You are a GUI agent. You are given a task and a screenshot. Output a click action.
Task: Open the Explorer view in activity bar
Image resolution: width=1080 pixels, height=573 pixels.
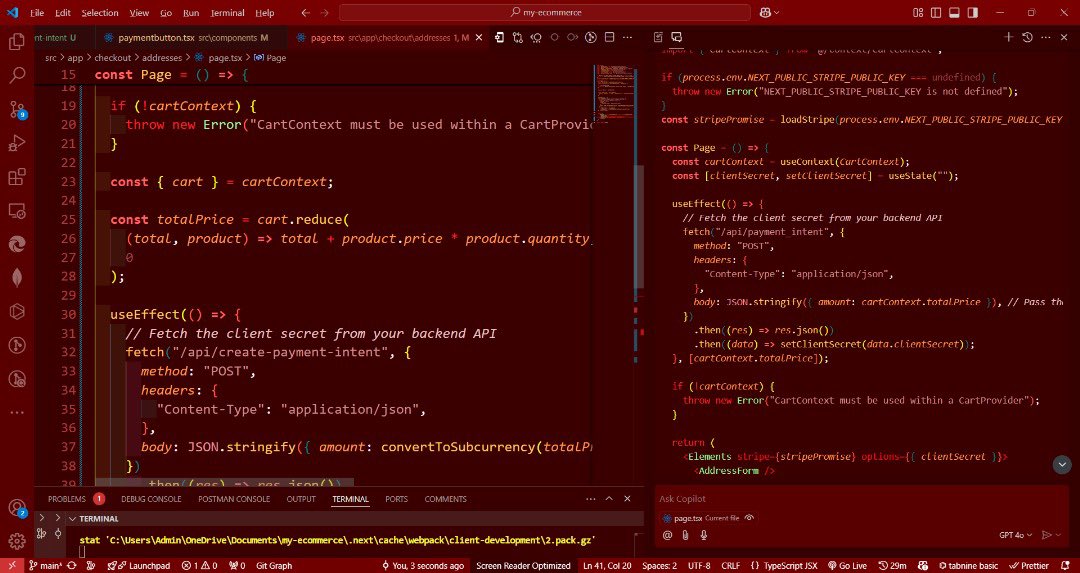[17, 42]
